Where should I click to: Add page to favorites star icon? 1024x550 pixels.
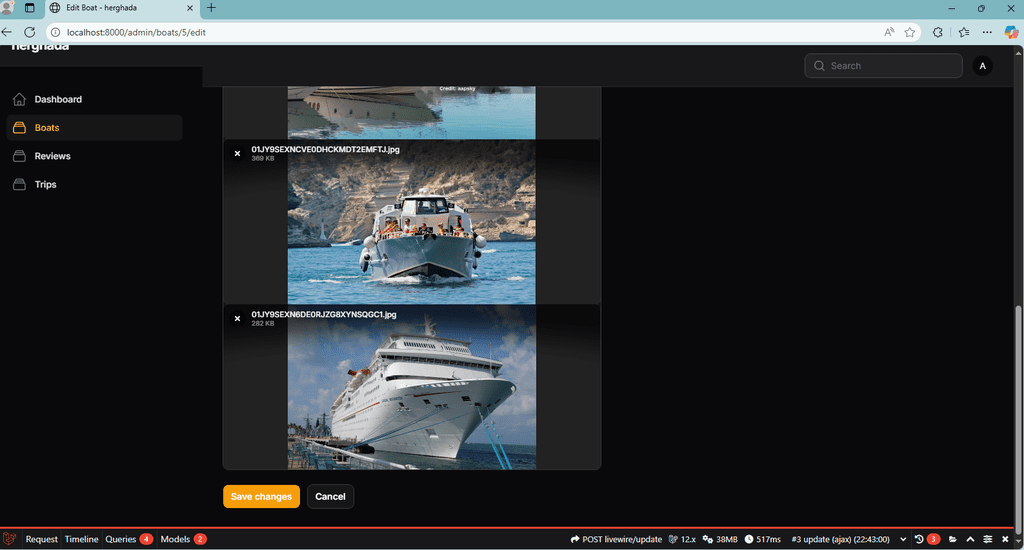tap(910, 32)
